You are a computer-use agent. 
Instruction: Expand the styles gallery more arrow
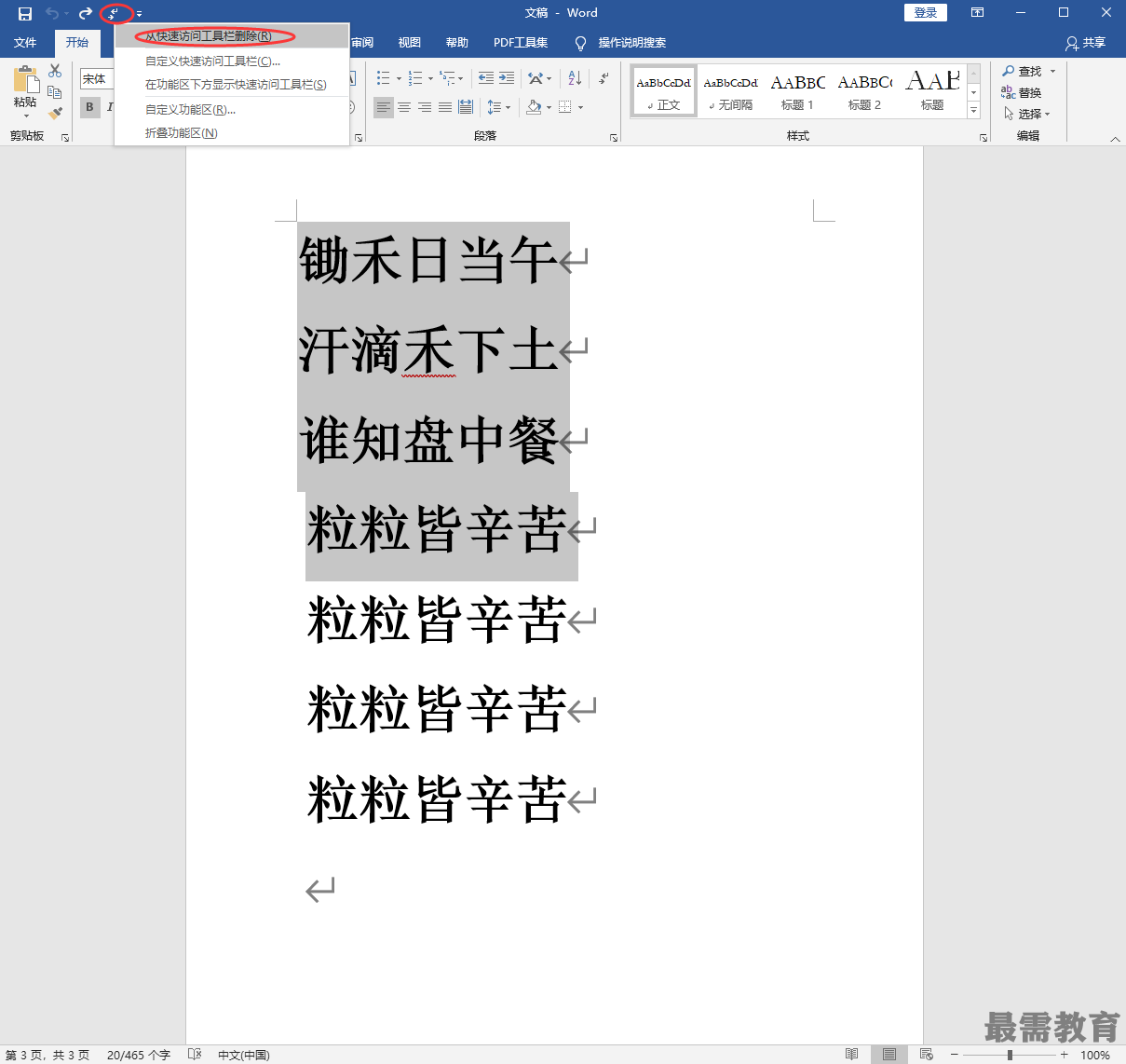click(x=974, y=110)
